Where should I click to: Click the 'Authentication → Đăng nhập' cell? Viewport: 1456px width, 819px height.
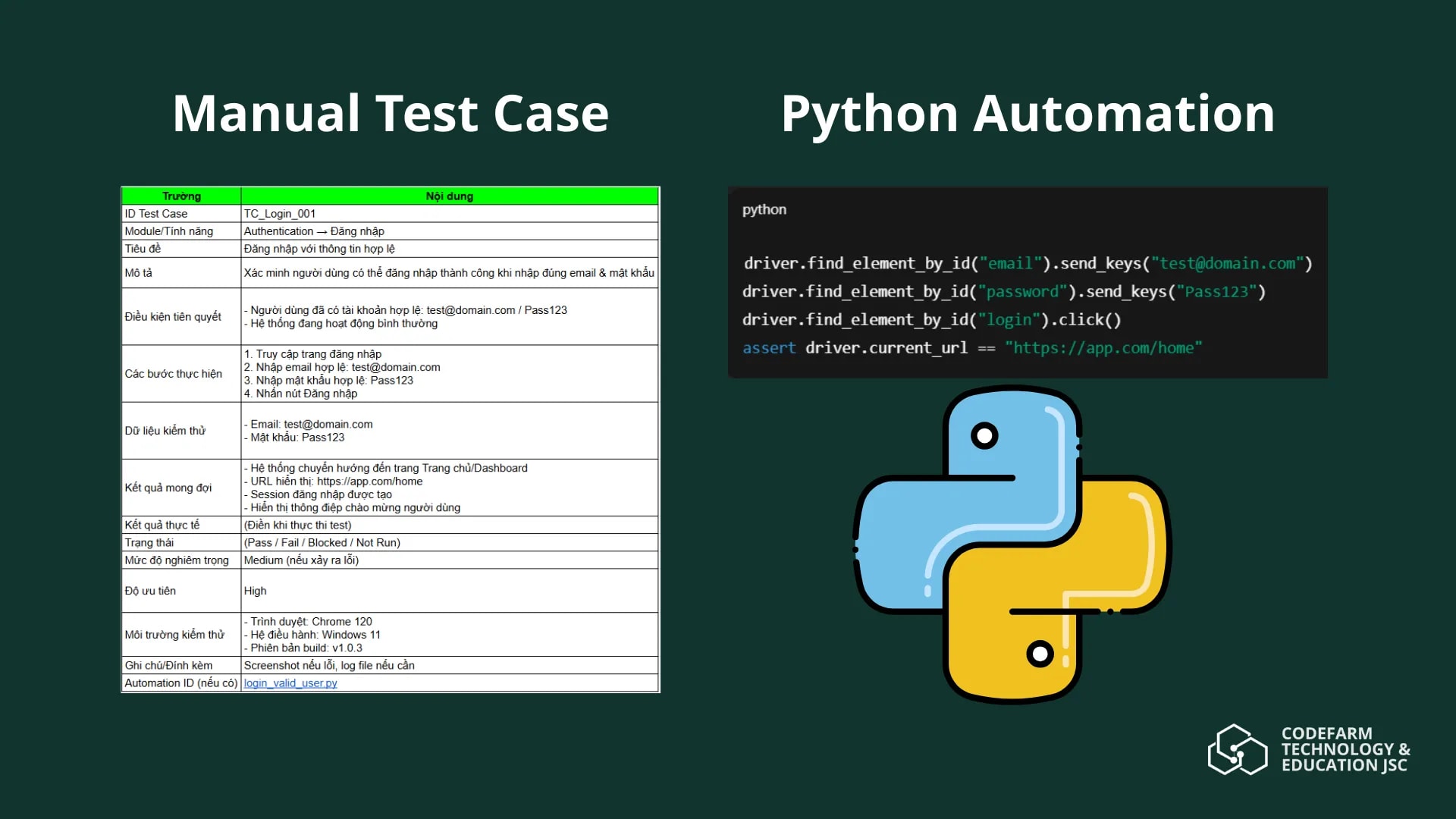[314, 231]
